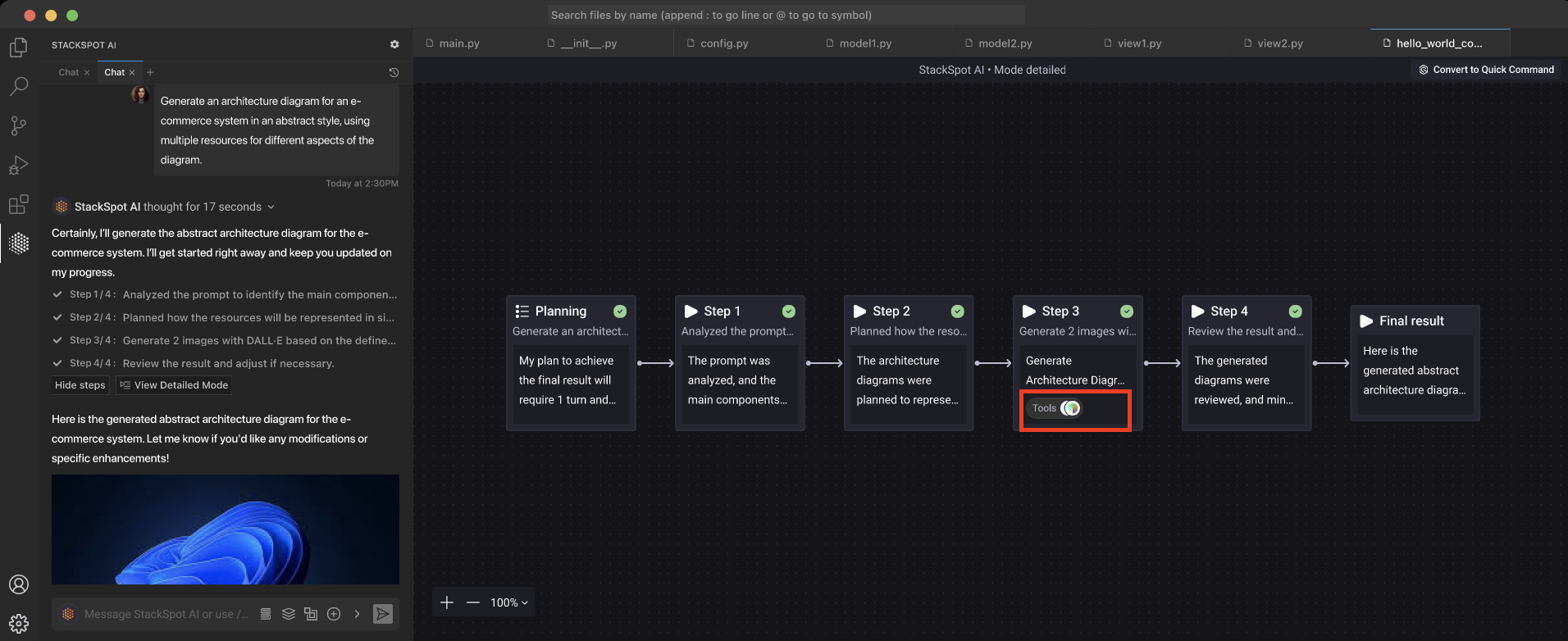Add a new chat tab with plus icon
This screenshot has height=641, width=1568.
click(150, 72)
